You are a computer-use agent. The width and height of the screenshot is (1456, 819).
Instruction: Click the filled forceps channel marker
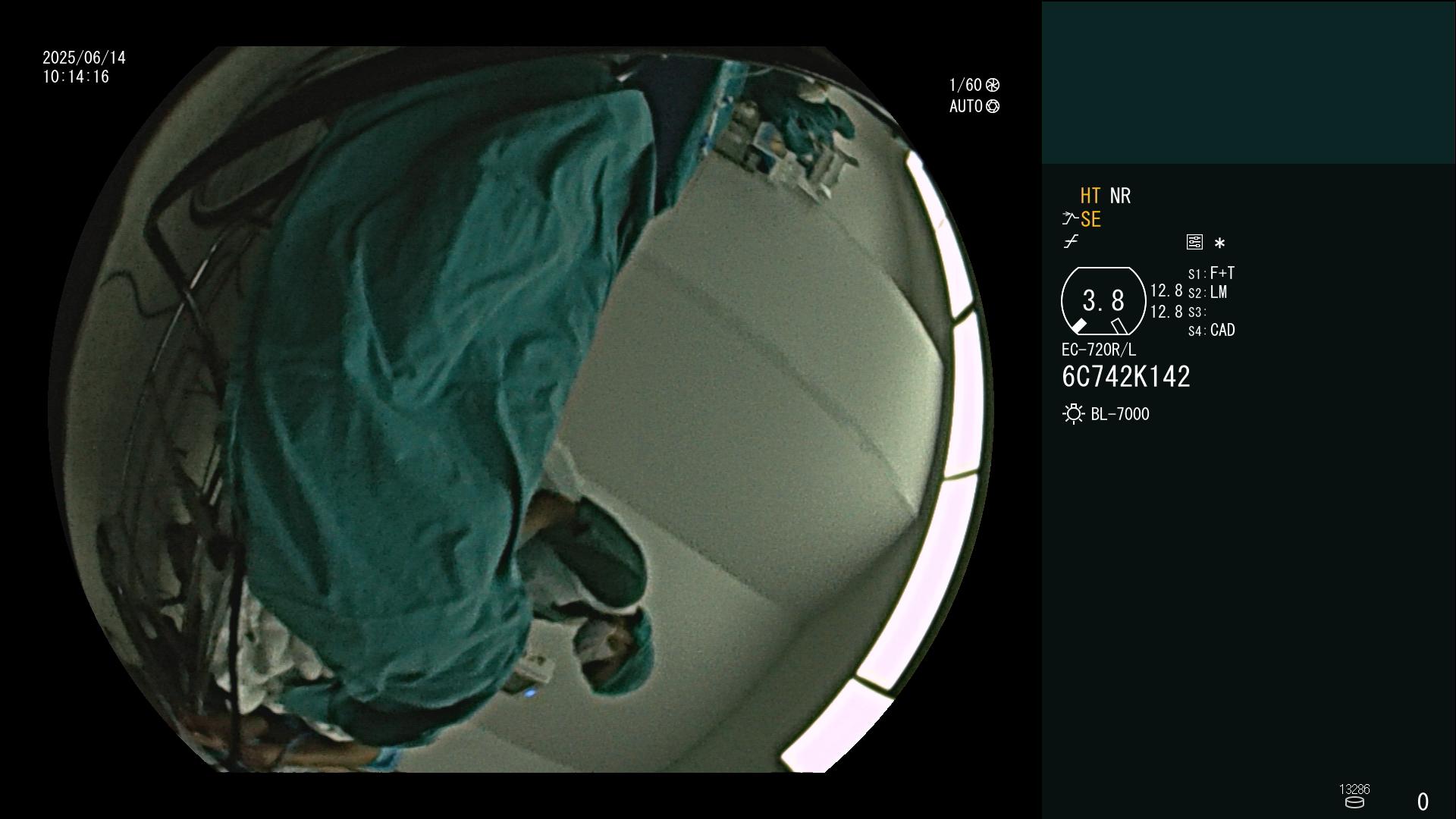click(1078, 326)
